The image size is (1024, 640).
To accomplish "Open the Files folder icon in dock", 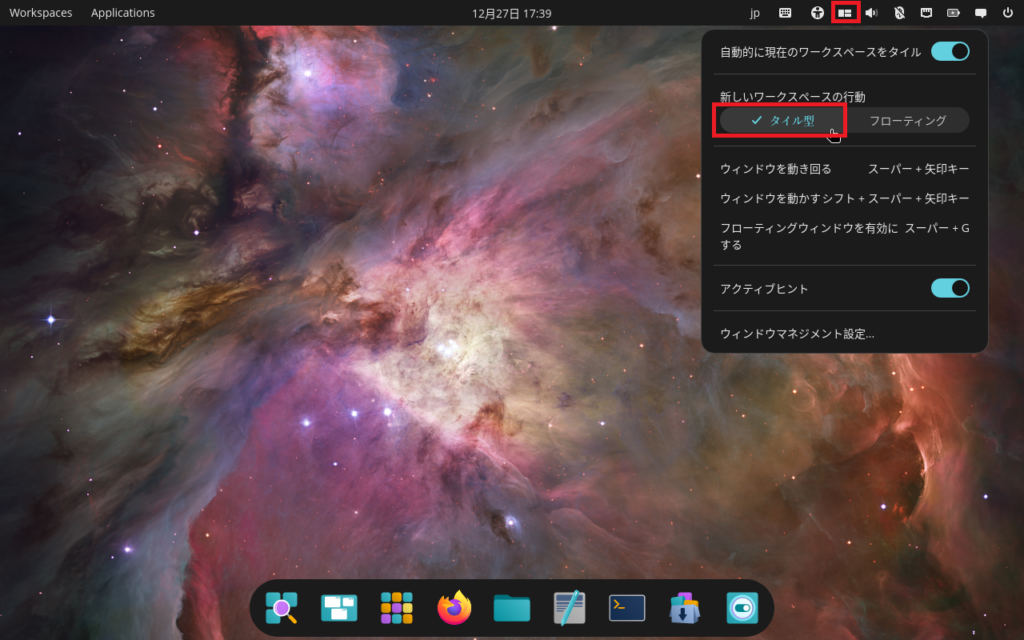I will [x=512, y=607].
